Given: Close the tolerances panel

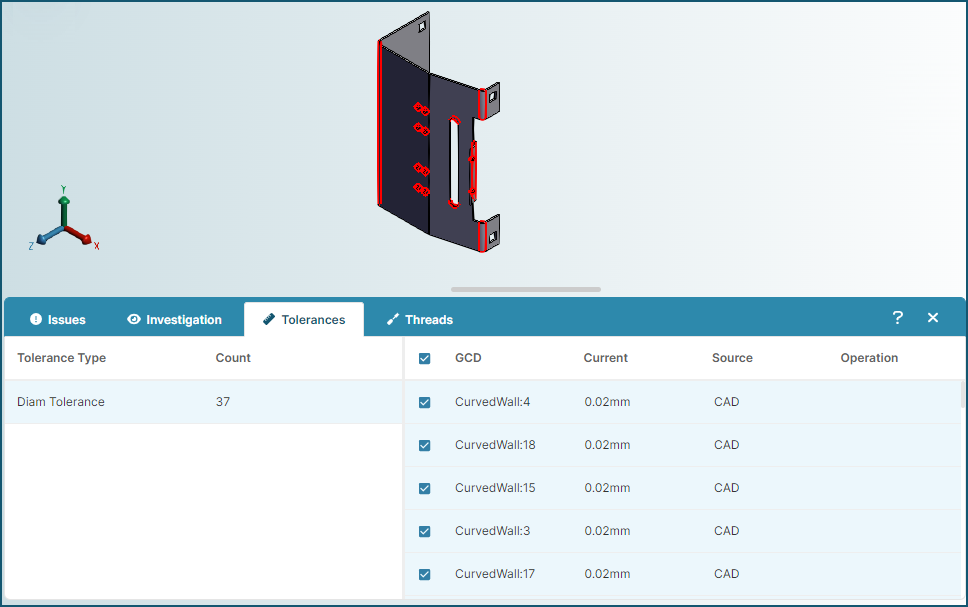Looking at the screenshot, I should [x=933, y=318].
